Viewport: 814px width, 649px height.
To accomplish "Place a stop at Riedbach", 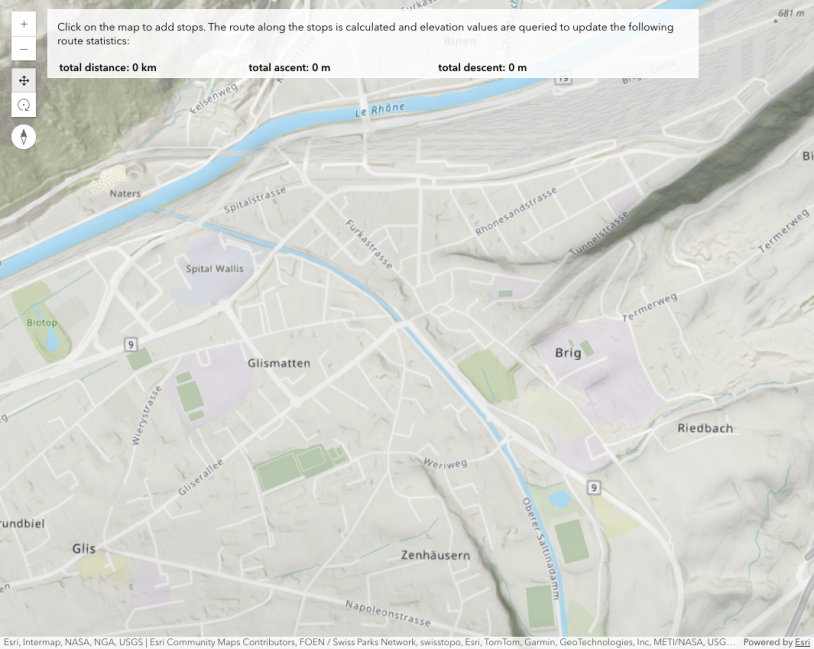I will click(x=705, y=428).
